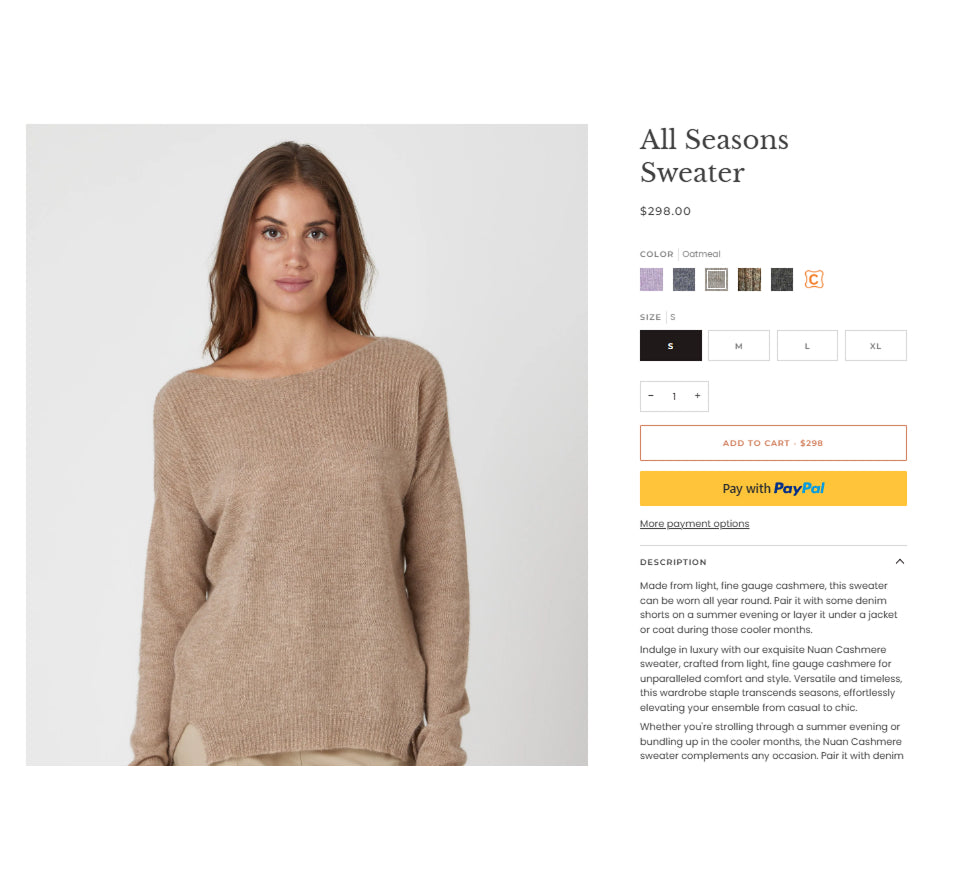This screenshot has height=889, width=965.
Task: Decrease quantity with the minus button
Action: [651, 396]
